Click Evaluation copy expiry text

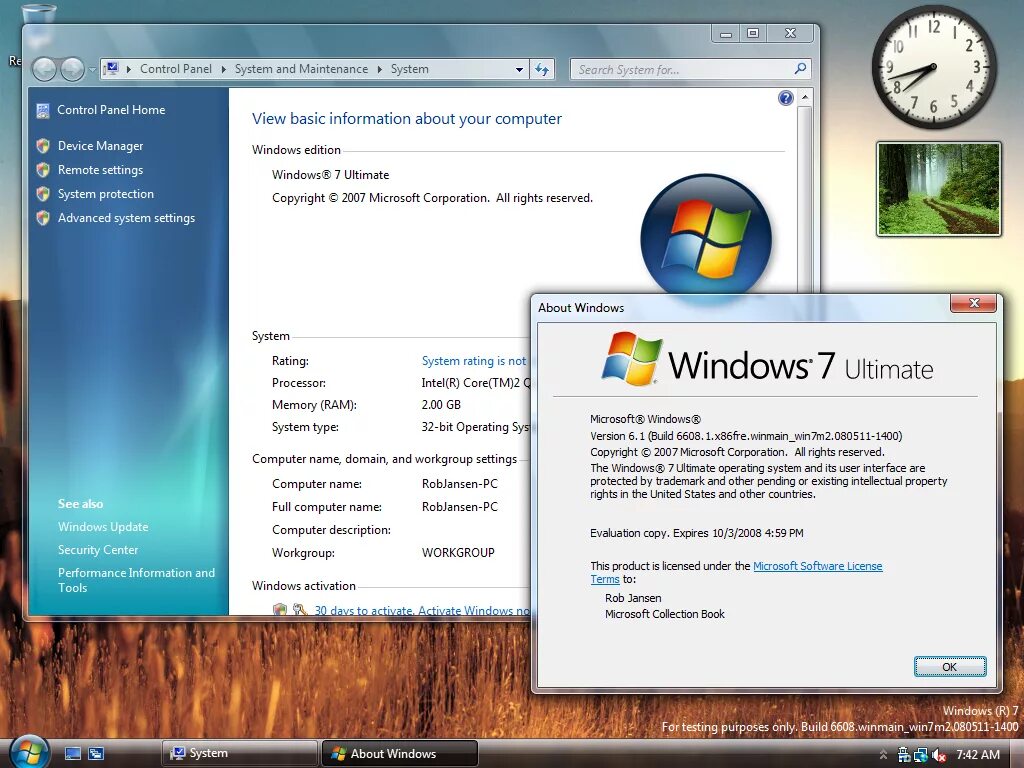click(x=697, y=533)
